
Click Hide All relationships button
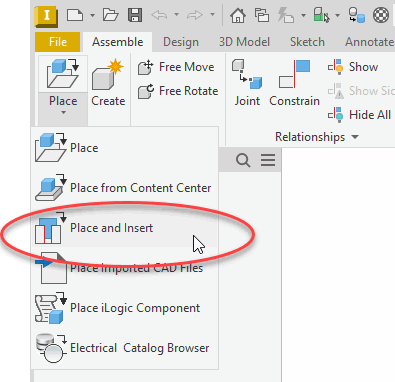(x=359, y=115)
